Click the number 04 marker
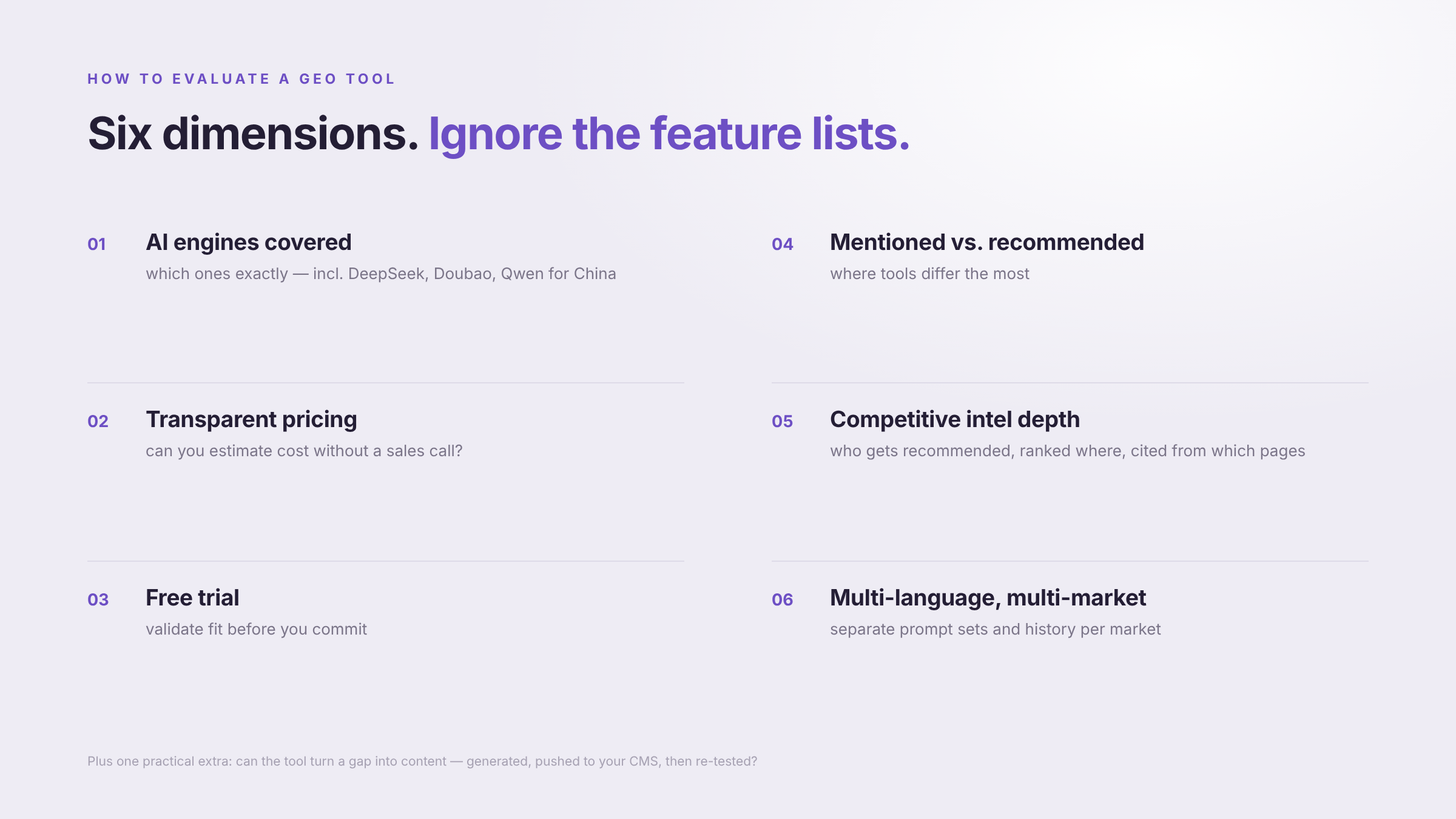The height and width of the screenshot is (819, 1456). (x=783, y=244)
